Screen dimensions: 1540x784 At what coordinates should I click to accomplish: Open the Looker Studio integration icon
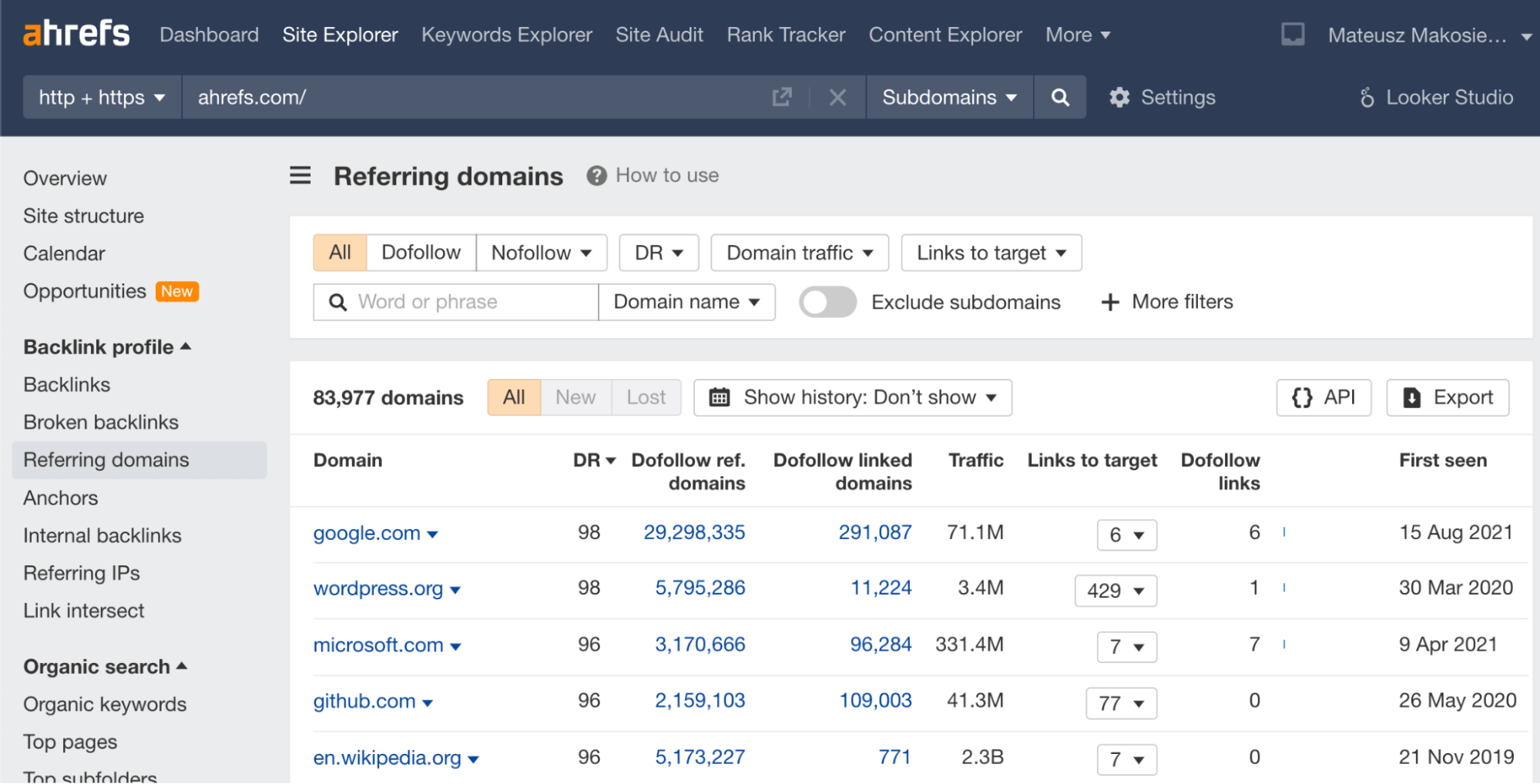[1368, 97]
